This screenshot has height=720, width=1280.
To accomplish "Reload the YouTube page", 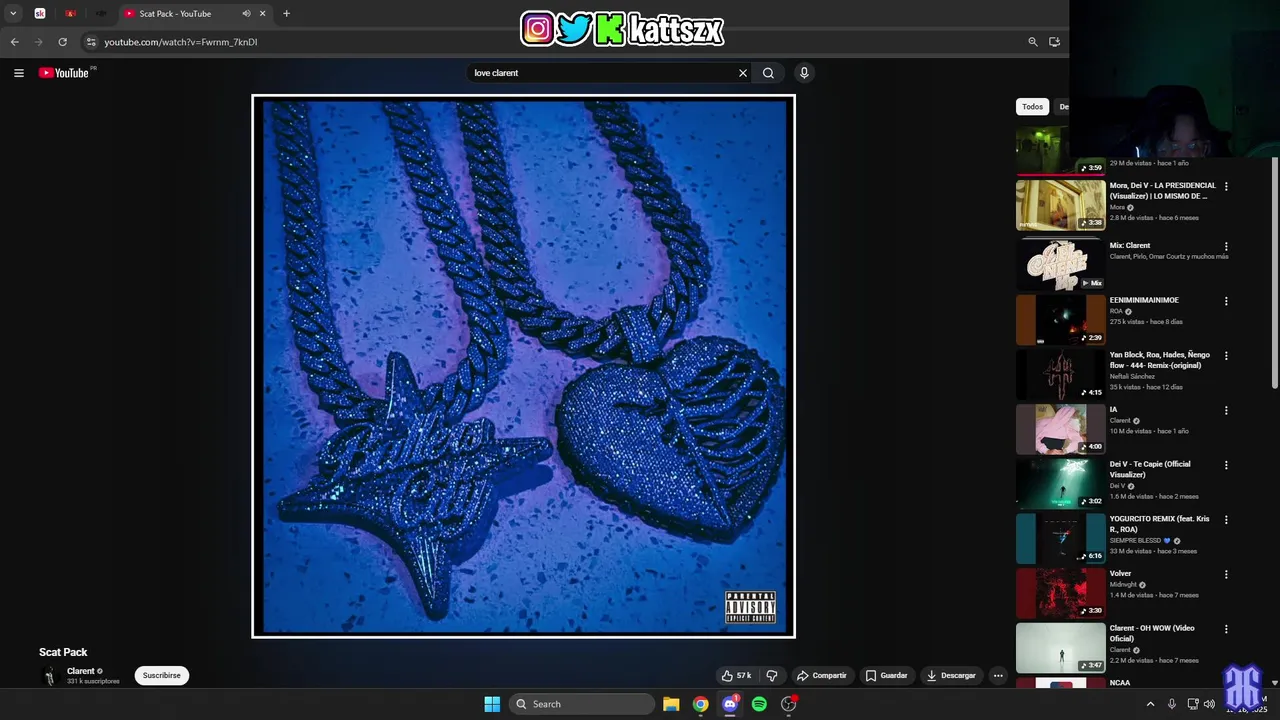I will click(62, 42).
